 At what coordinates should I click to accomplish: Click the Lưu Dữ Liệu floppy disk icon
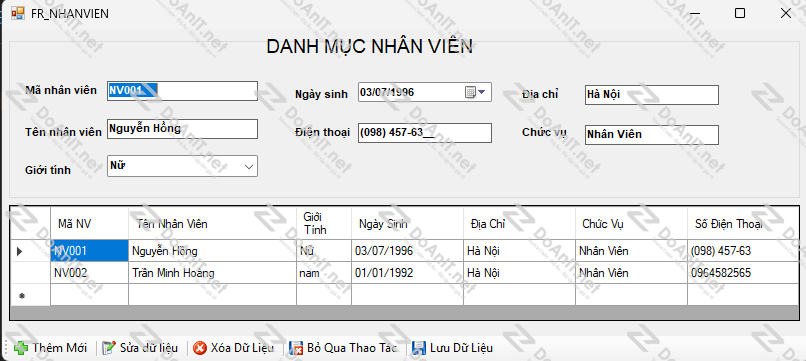point(419,348)
